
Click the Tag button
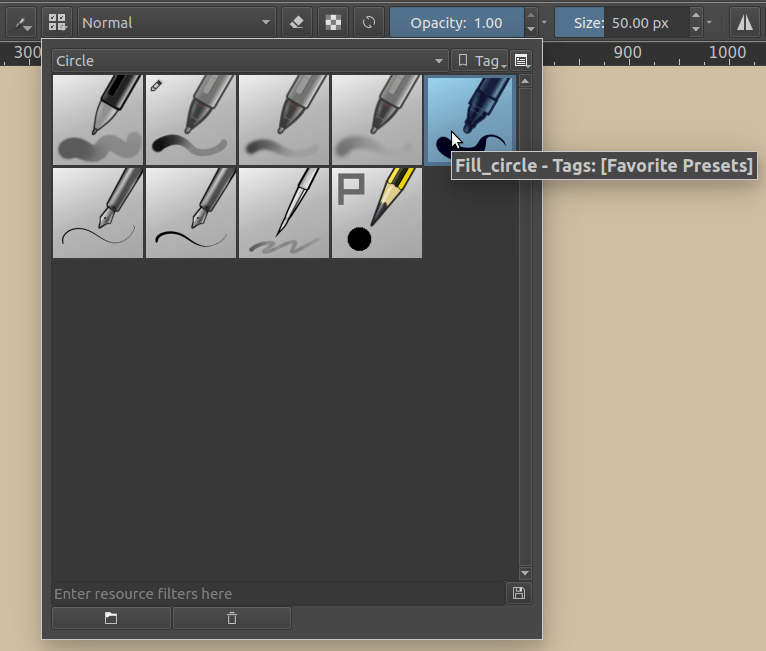click(479, 61)
